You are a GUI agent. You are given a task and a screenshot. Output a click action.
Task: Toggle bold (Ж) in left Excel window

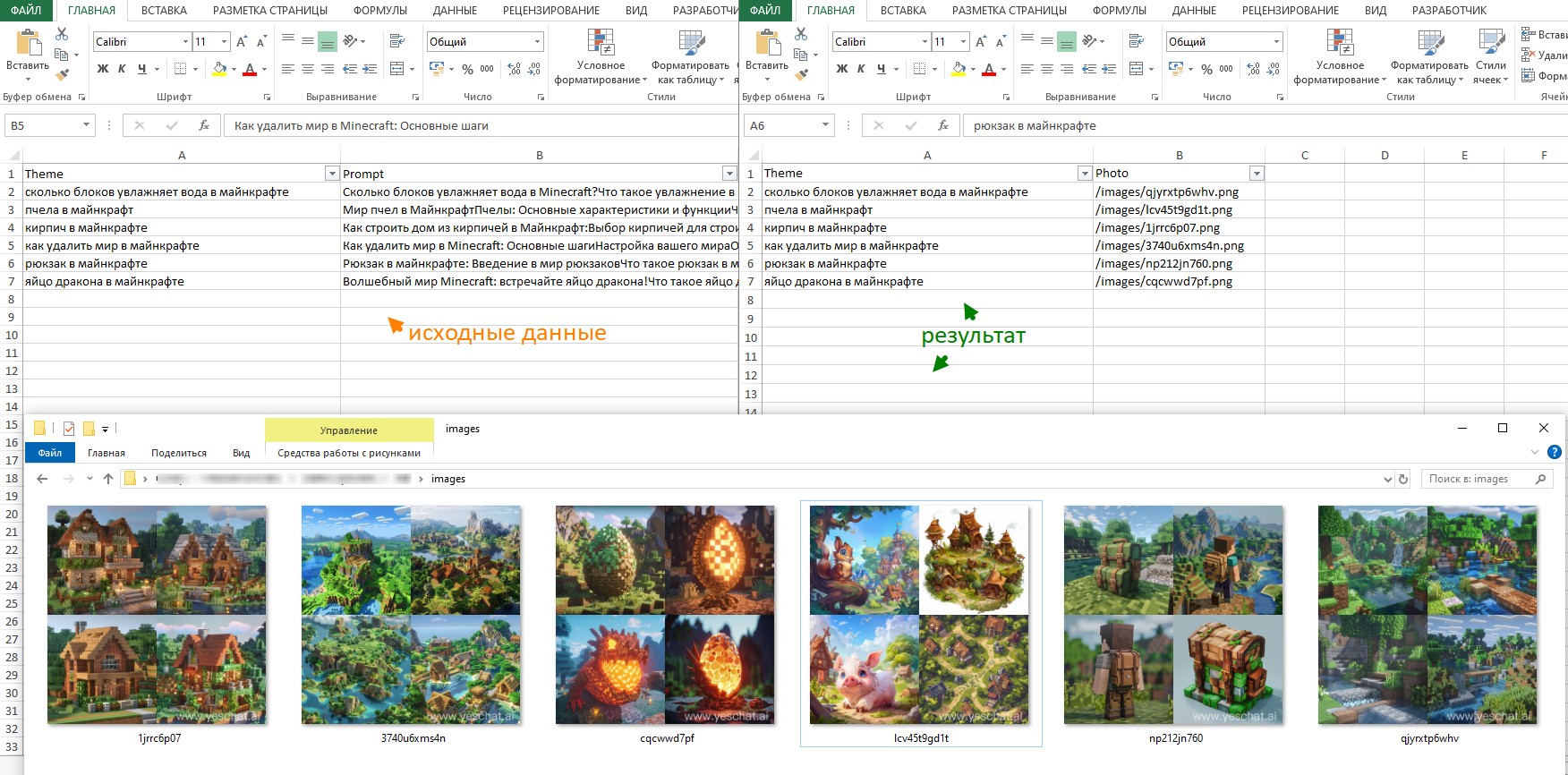[103, 69]
